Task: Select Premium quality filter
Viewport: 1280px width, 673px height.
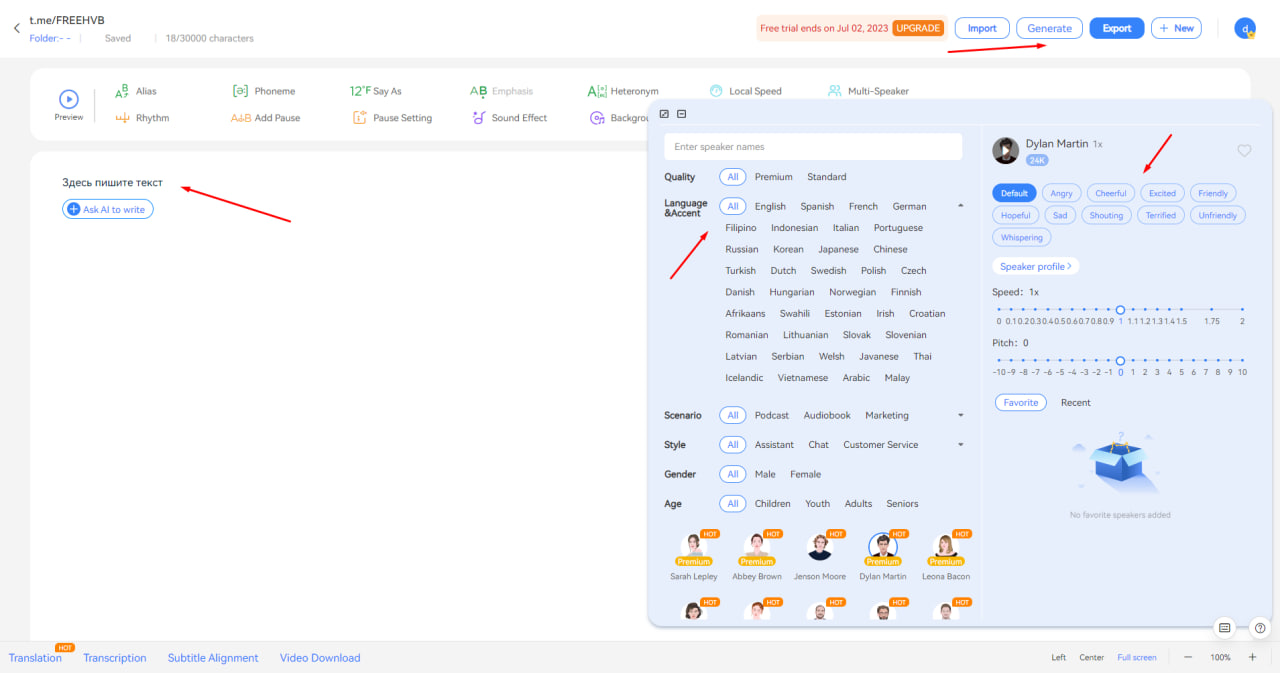Action: pos(773,177)
